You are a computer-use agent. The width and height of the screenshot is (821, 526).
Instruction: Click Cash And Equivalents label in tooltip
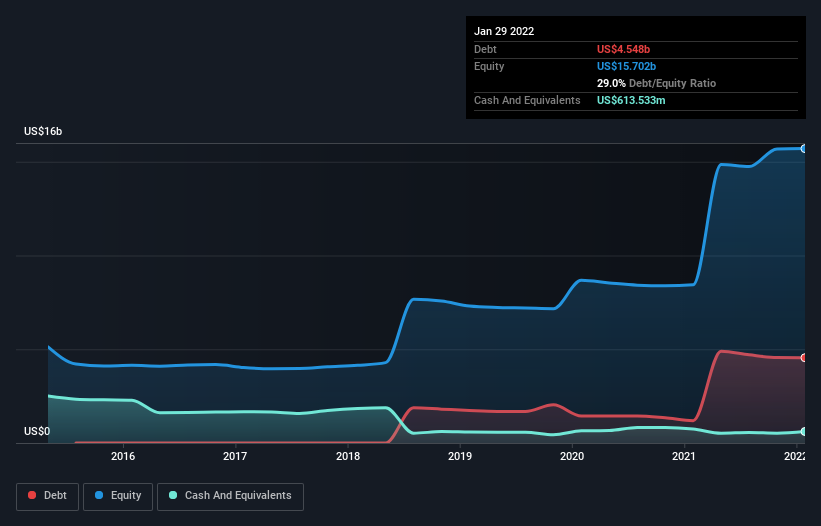(x=527, y=100)
